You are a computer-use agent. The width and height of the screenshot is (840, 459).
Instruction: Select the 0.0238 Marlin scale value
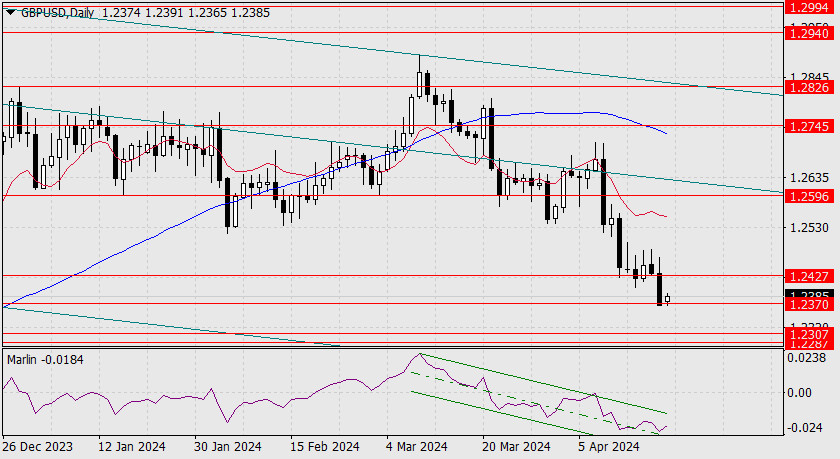(806, 358)
